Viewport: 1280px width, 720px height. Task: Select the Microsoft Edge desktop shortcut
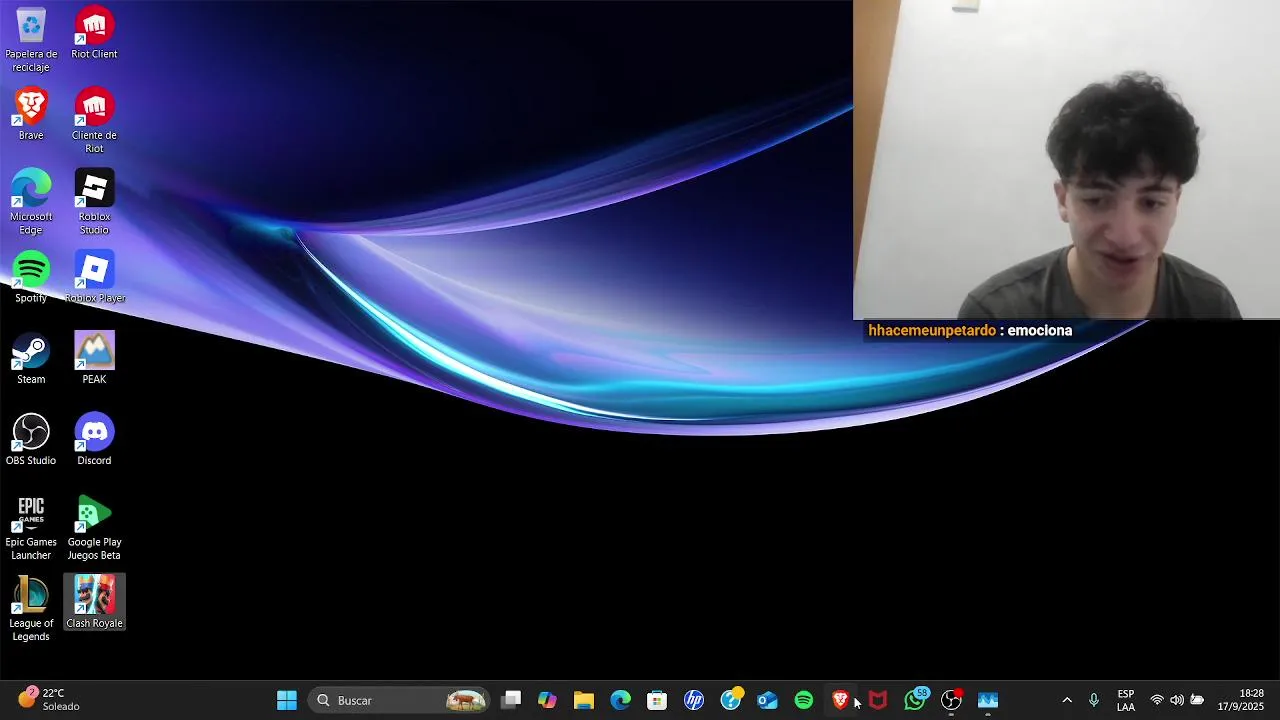pyautogui.click(x=31, y=202)
